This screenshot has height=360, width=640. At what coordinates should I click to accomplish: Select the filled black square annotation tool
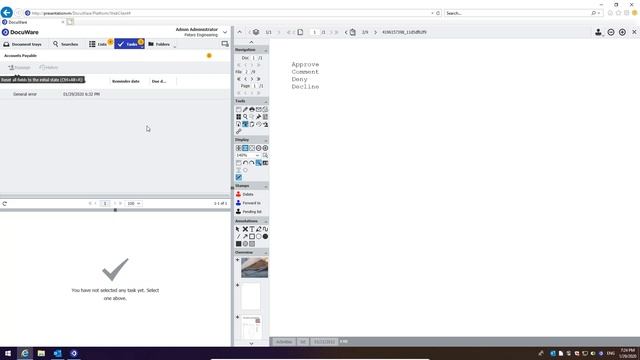click(x=238, y=244)
